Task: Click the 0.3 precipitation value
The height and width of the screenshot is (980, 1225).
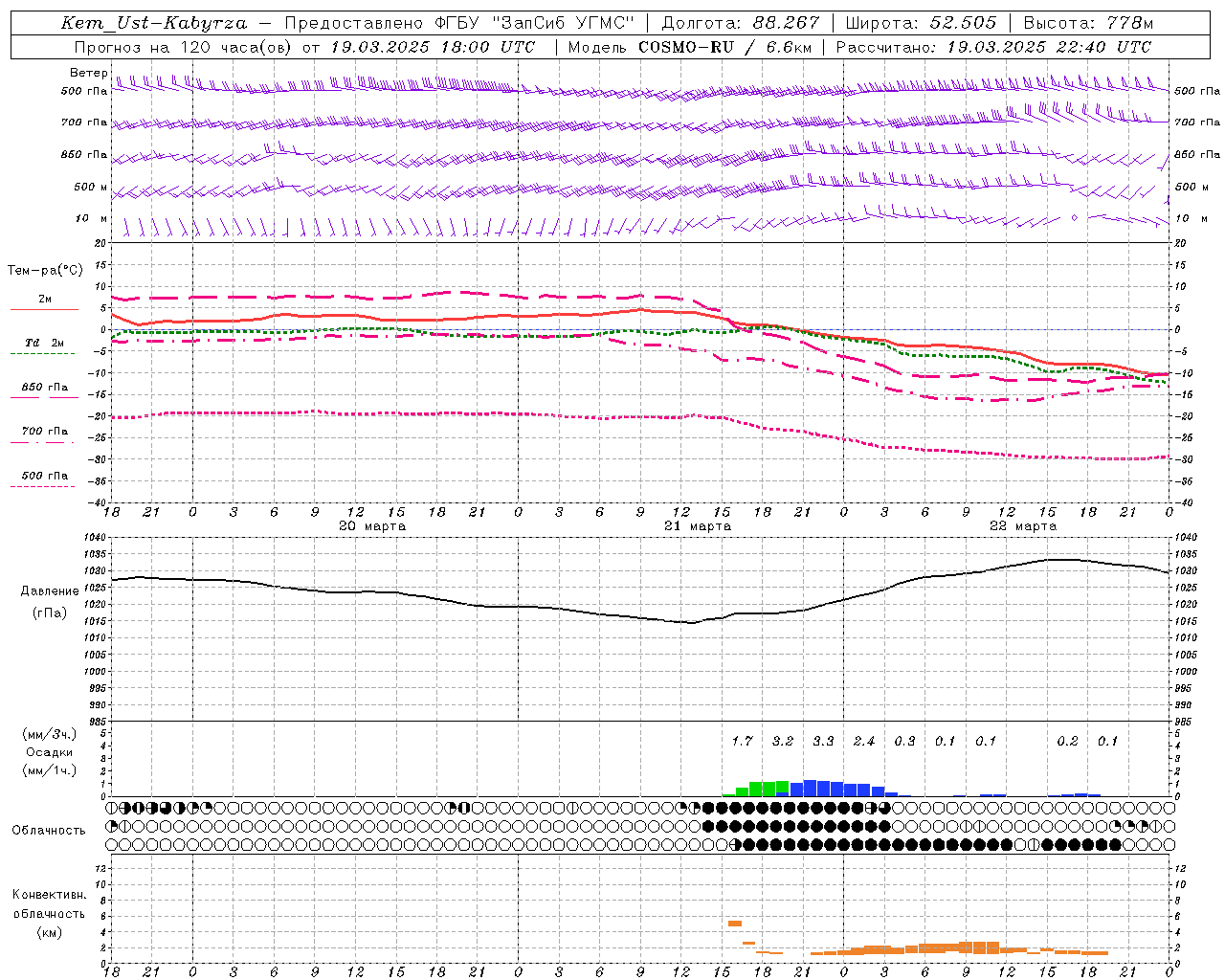Action: coord(904,741)
